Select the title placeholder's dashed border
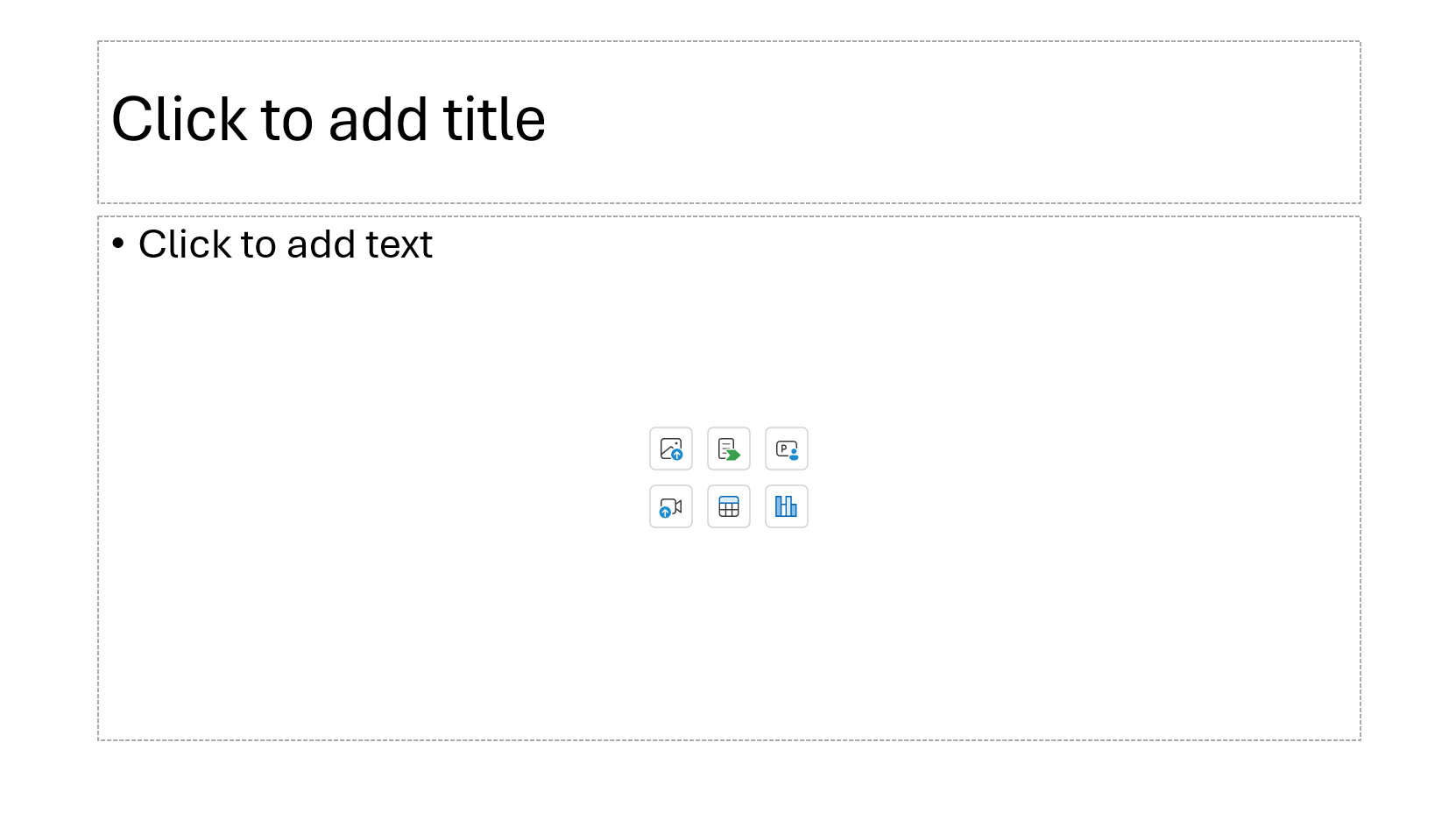This screenshot has width=1456, height=813. pyautogui.click(x=729, y=41)
